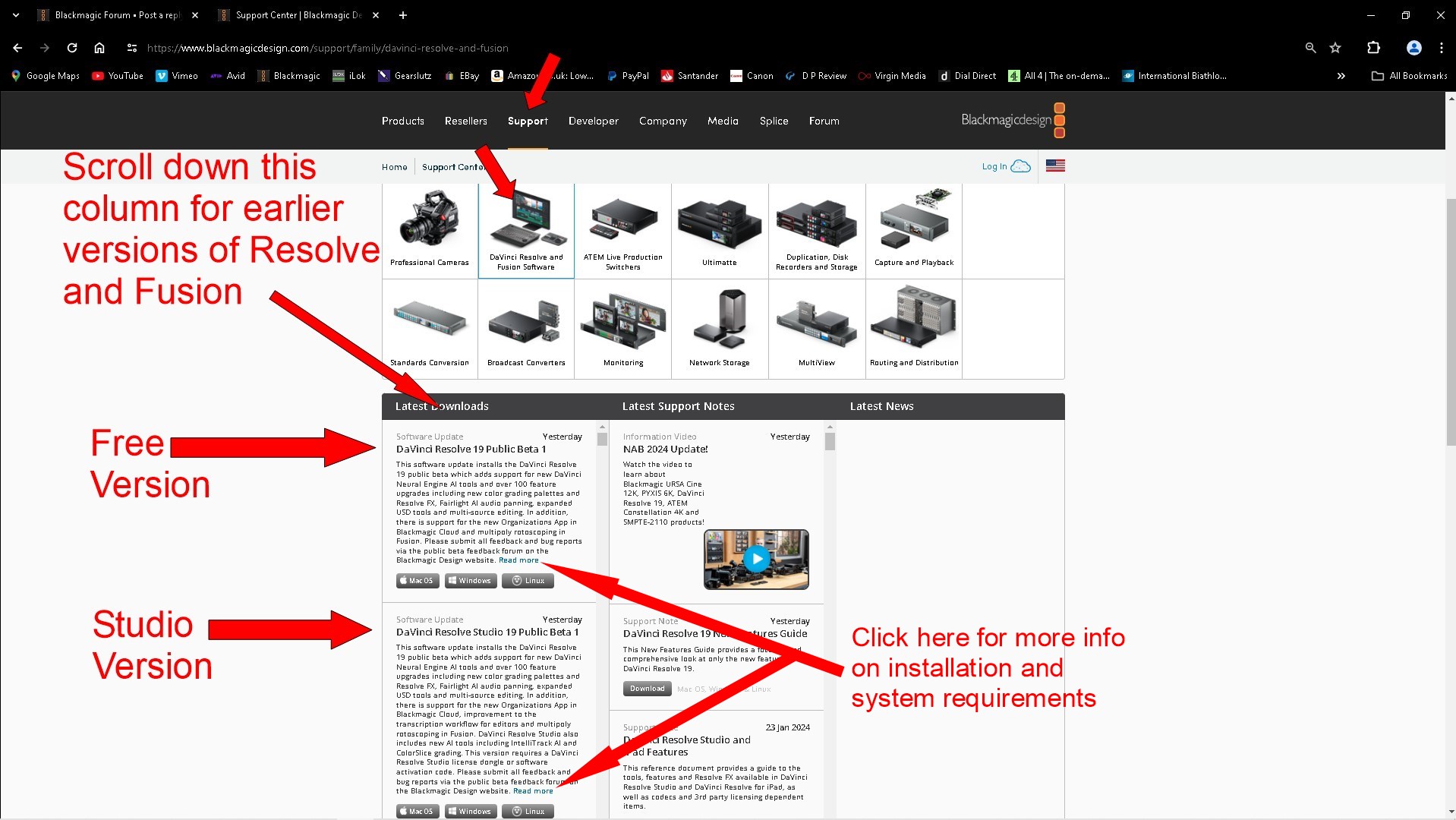Open the YouTube bookmark
This screenshot has height=820, width=1456.
(x=118, y=76)
